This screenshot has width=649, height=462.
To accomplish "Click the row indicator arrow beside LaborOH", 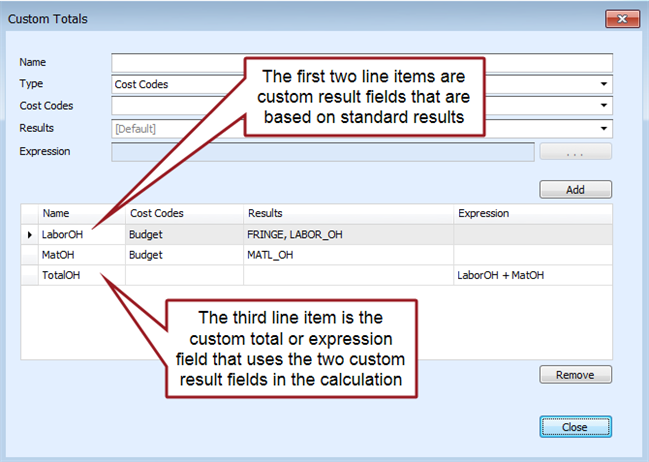I will click(x=29, y=234).
